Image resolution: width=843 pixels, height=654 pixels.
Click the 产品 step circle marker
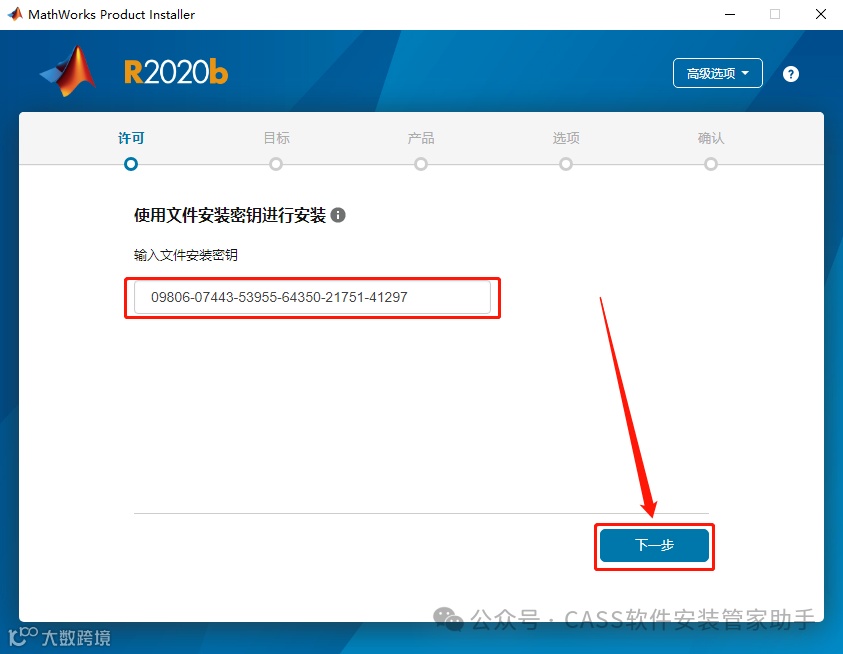(x=421, y=164)
